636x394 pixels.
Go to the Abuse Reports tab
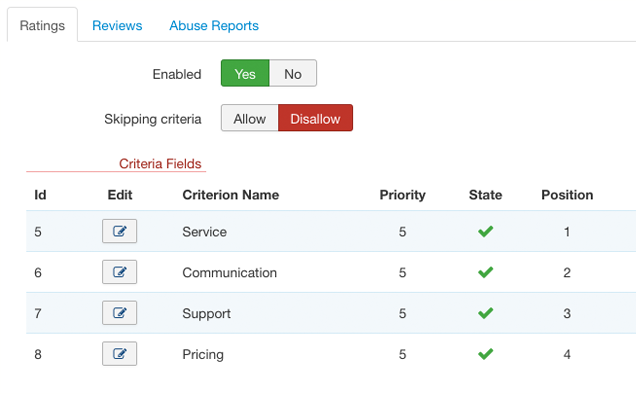(214, 25)
